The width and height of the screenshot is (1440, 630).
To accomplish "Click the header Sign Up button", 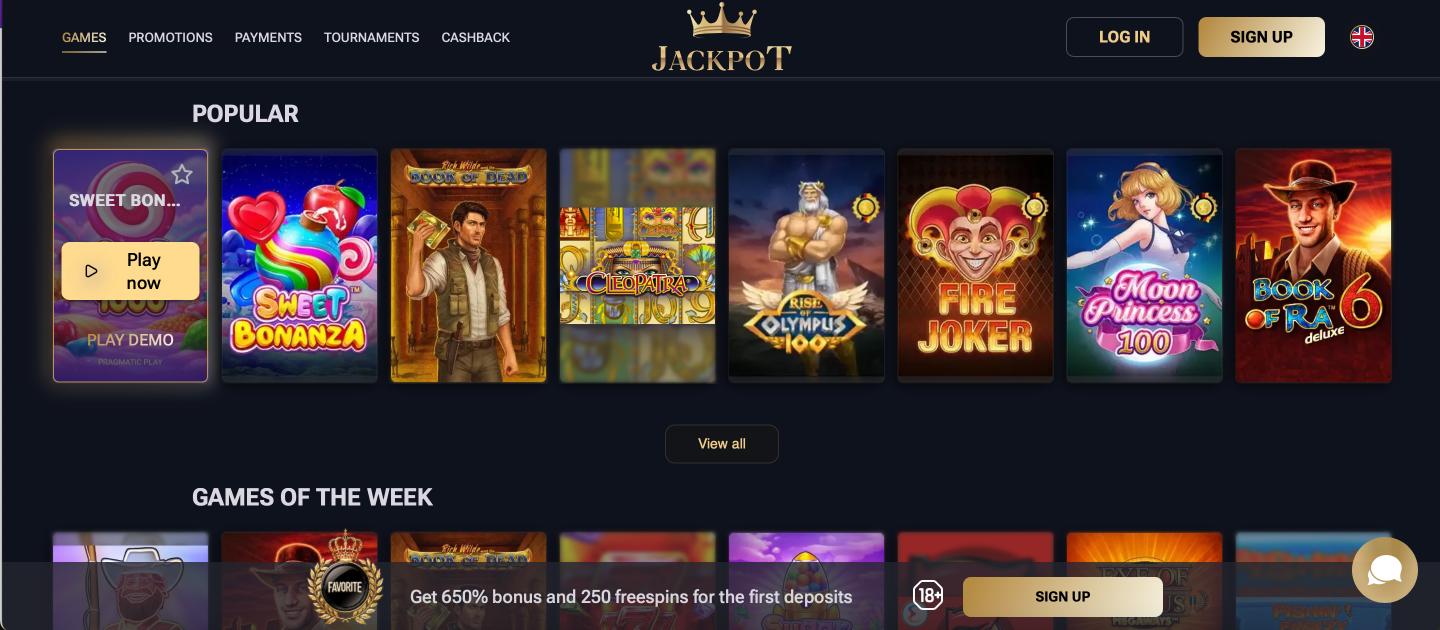I will click(x=1262, y=37).
